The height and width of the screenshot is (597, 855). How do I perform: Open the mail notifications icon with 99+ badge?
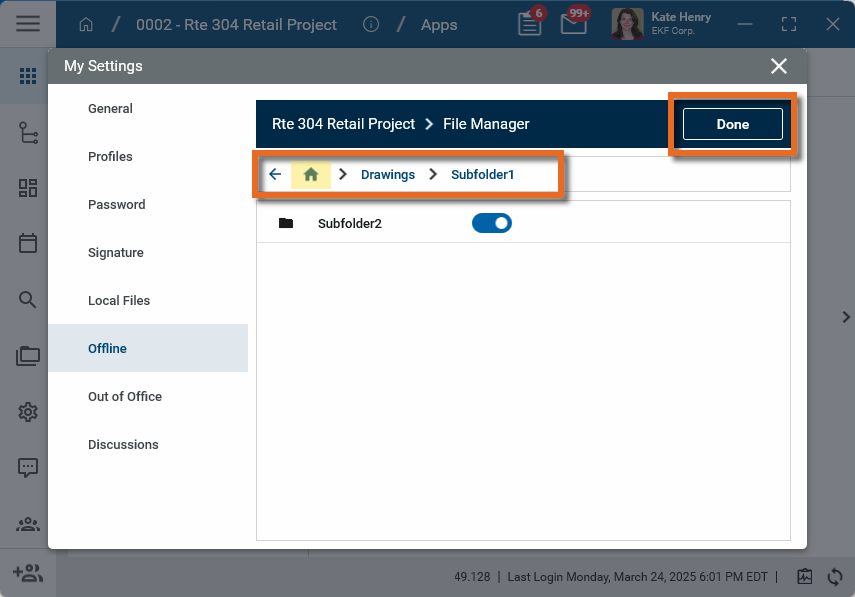point(573,24)
